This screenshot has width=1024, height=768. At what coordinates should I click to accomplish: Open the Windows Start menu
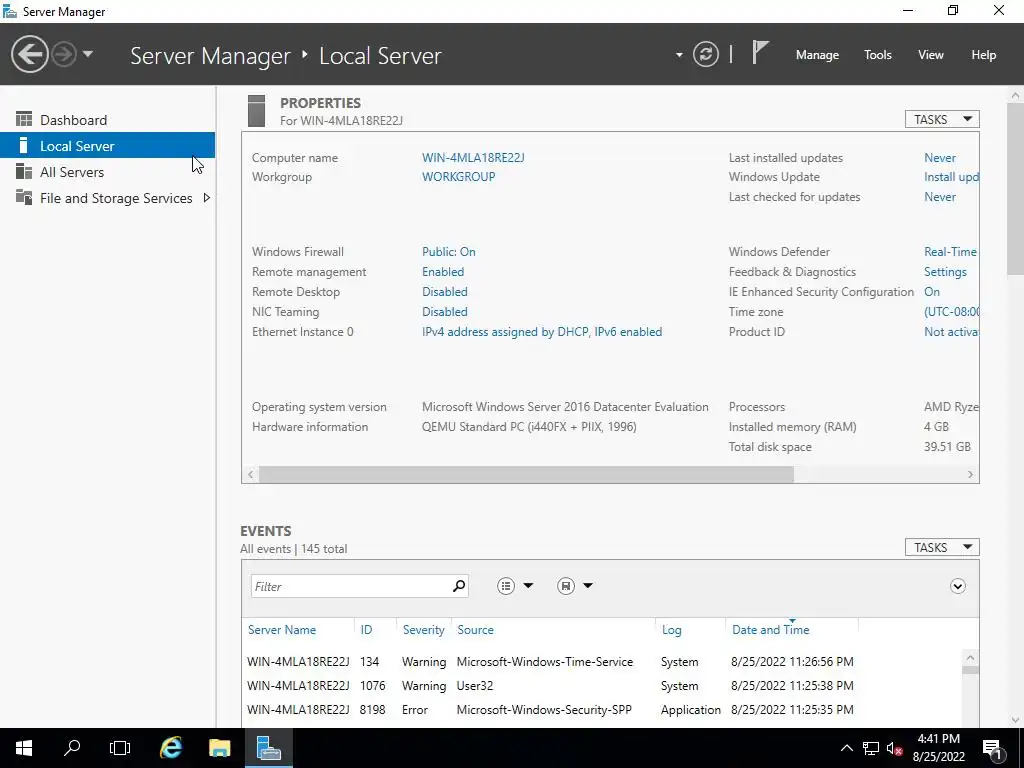pos(24,748)
